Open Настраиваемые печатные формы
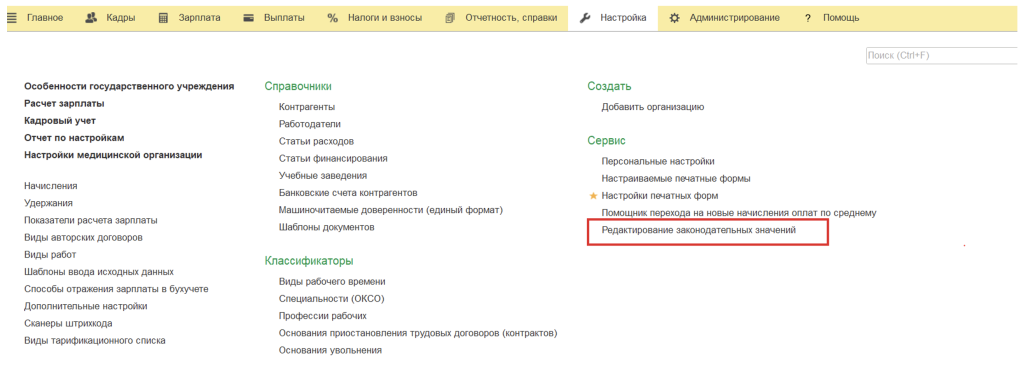Screen dimensions: 1024x367 [676, 178]
